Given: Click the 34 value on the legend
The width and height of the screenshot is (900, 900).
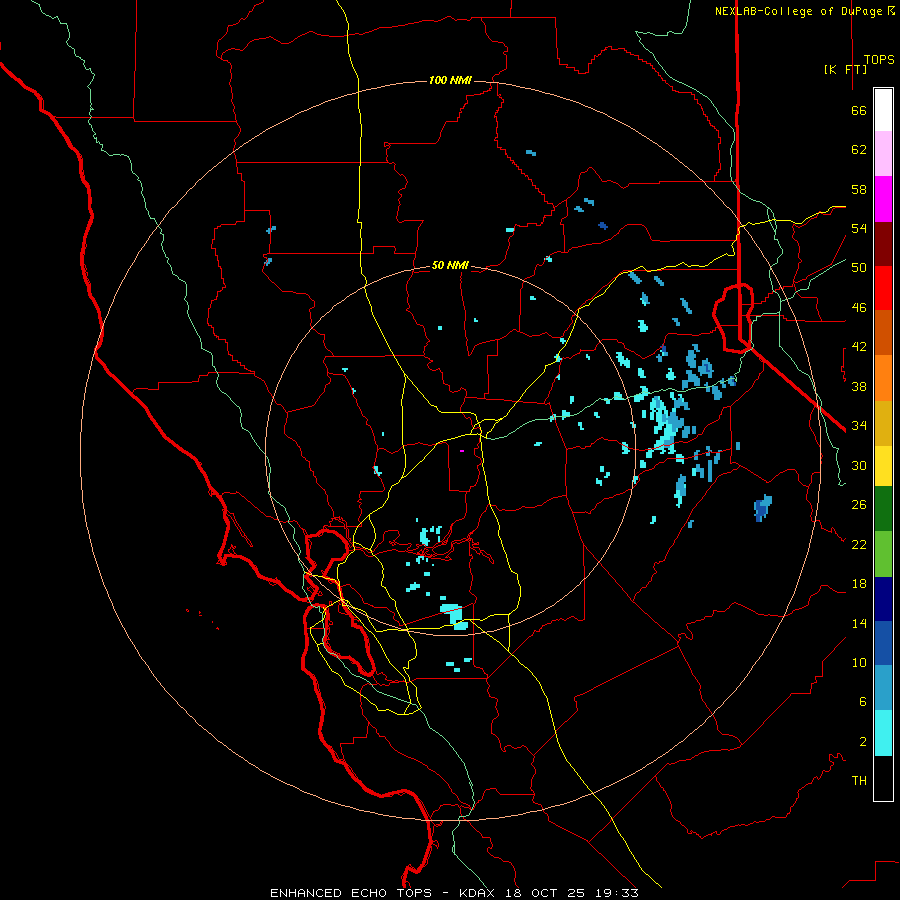Looking at the screenshot, I should pyautogui.click(x=859, y=426).
